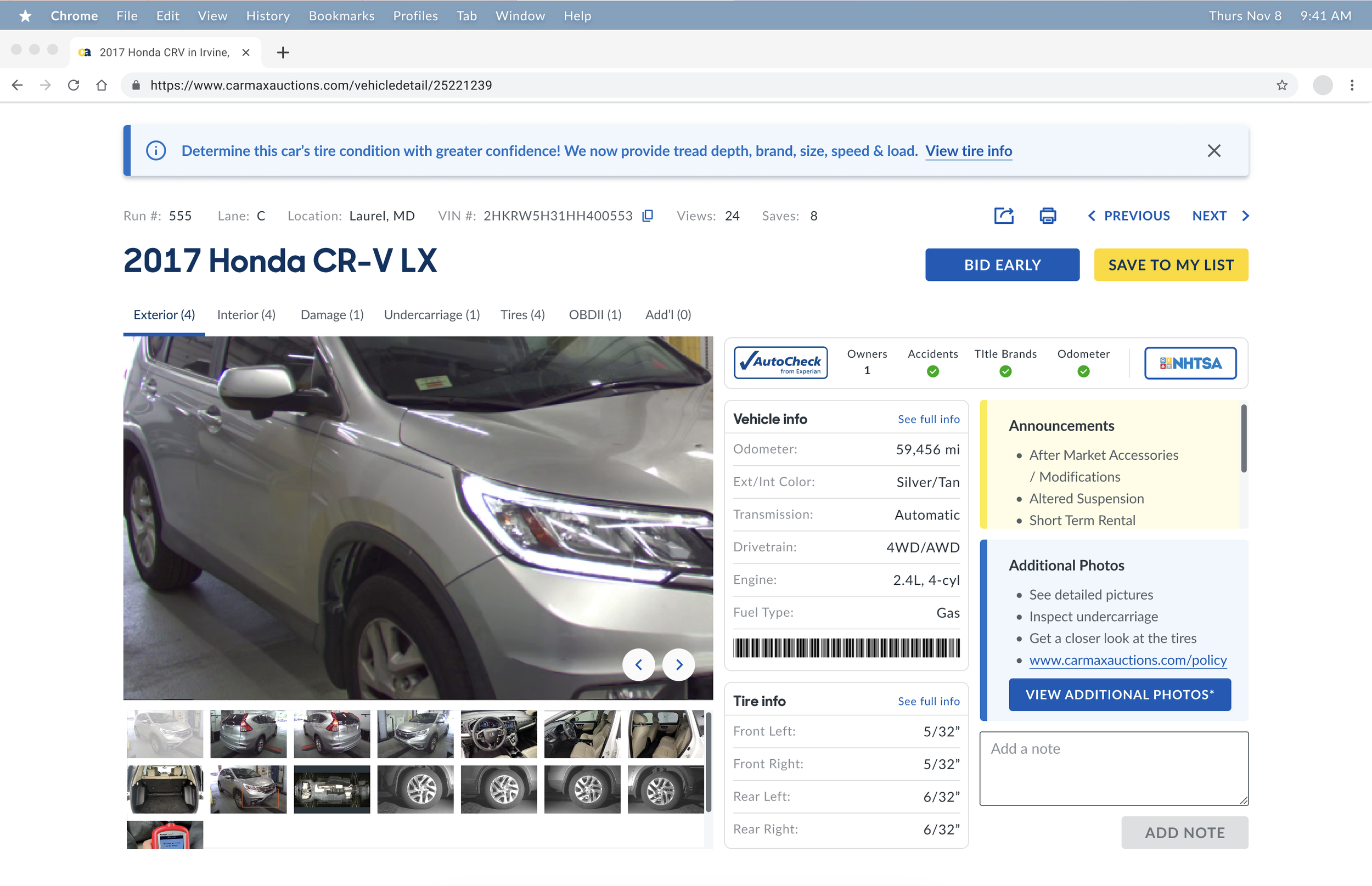
Task: Copy the VIN number with copy icon
Action: pos(648,216)
